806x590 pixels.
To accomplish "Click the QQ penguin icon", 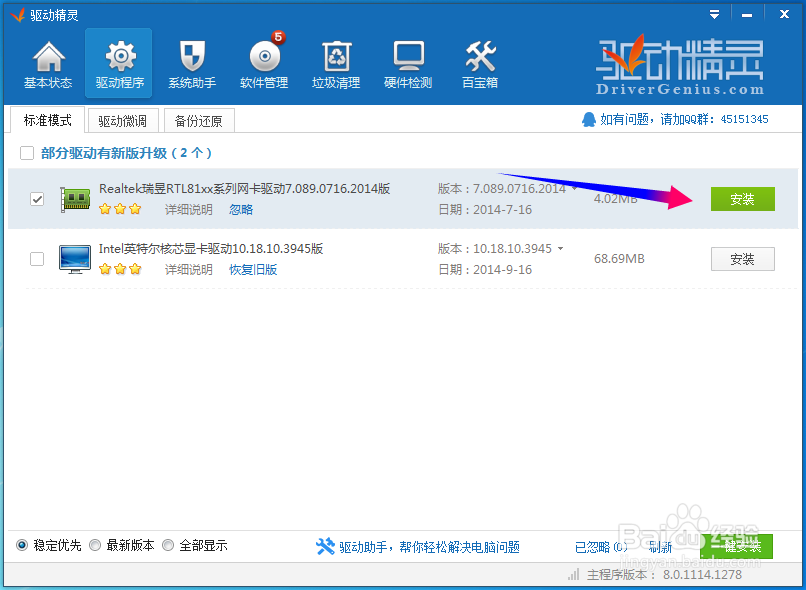I will (589, 119).
